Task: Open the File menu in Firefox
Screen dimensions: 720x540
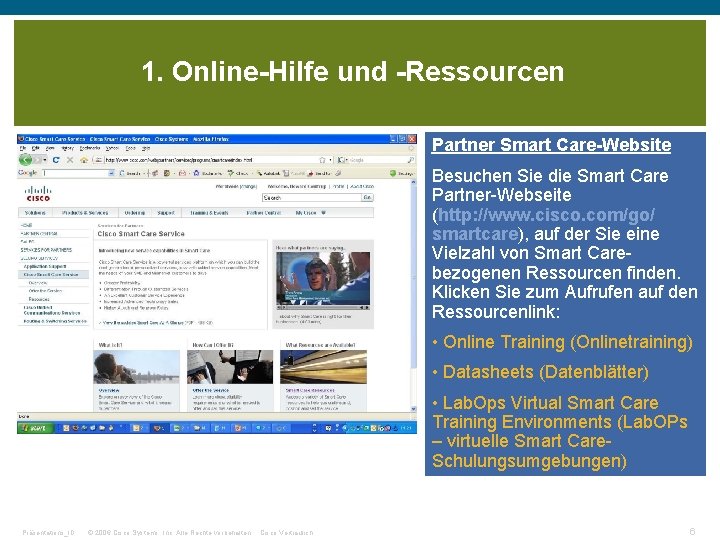Action: point(22,148)
